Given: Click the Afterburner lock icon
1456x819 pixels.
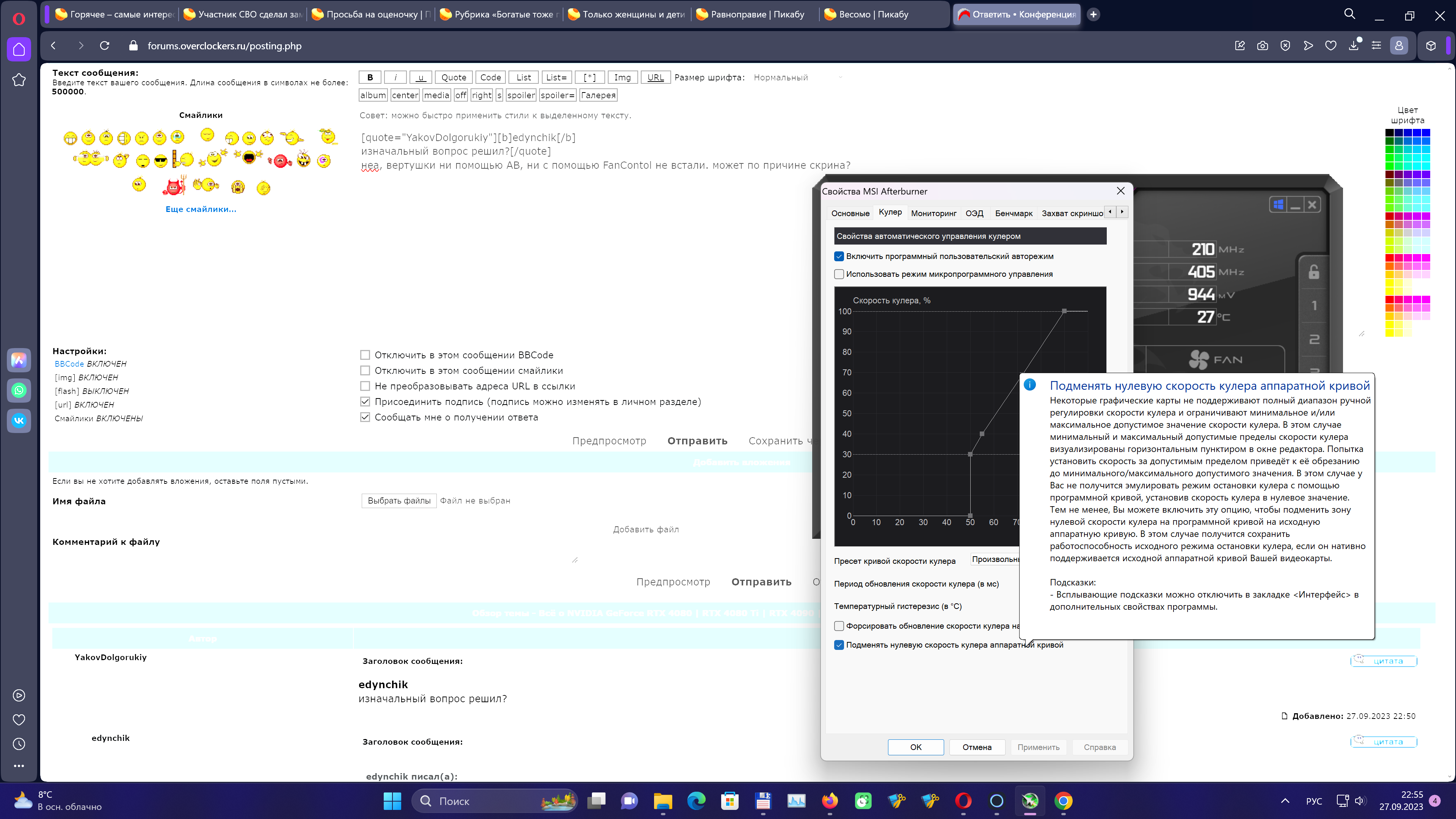Looking at the screenshot, I should pos(1314,272).
